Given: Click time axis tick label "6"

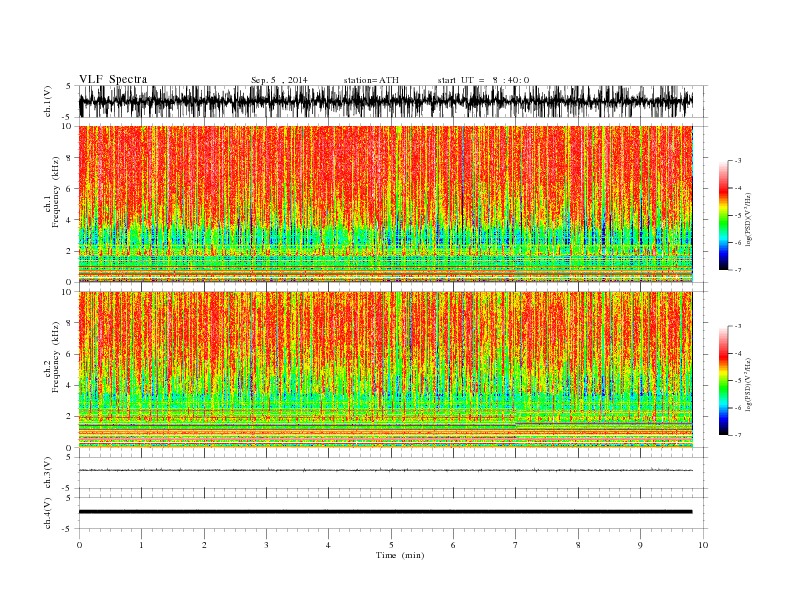Looking at the screenshot, I should tap(453, 545).
